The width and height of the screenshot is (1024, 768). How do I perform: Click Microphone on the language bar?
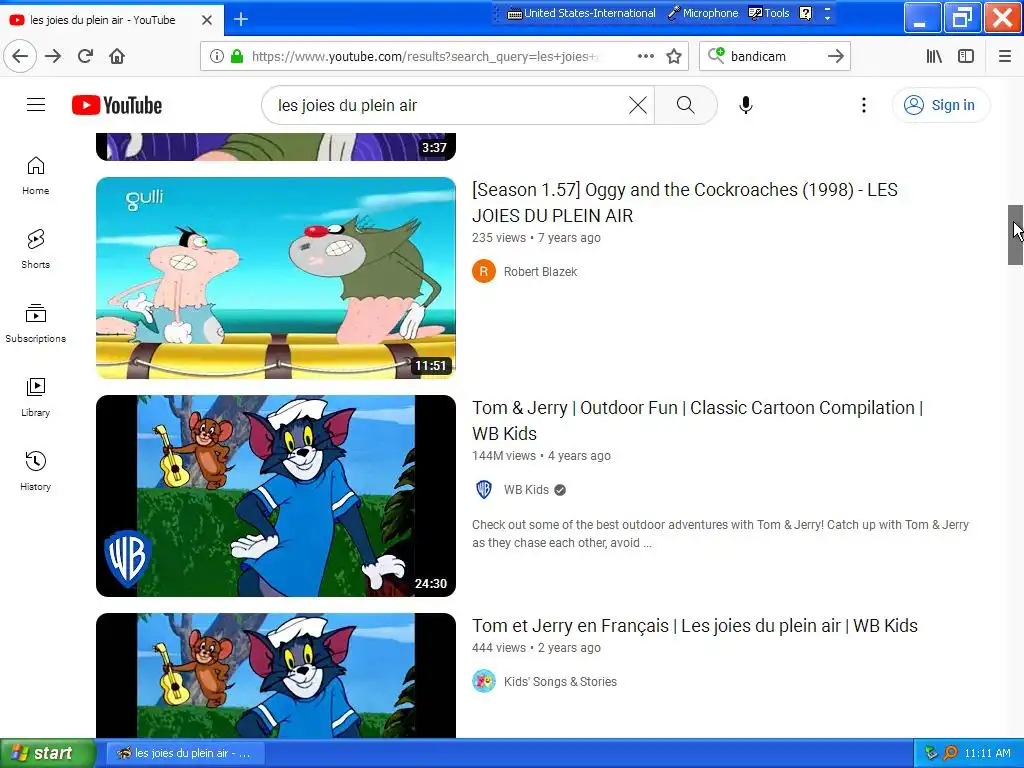coord(703,13)
